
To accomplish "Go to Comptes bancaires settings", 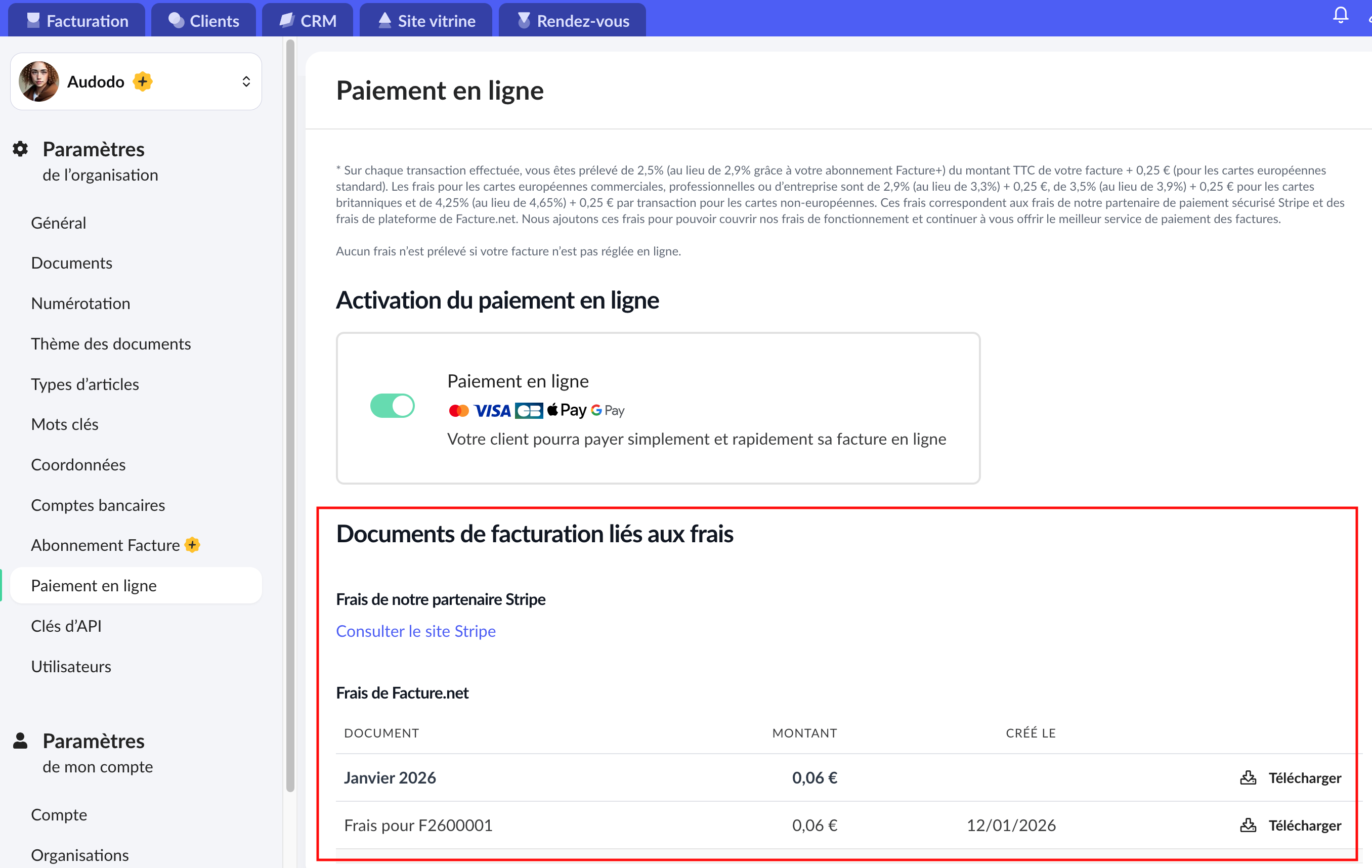I will point(98,505).
